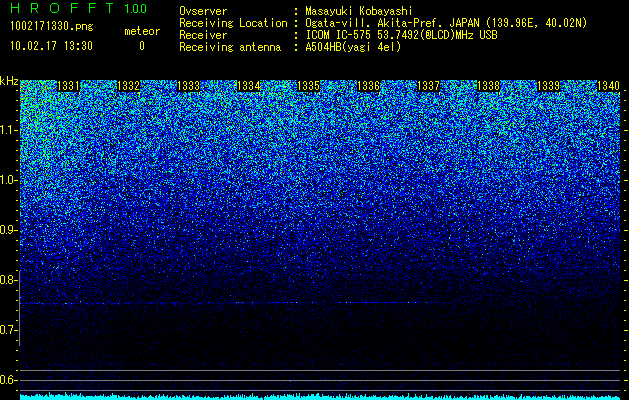This screenshot has width=629, height=400.
Task: Click the 0.7 kHz axis label
Action: pyautogui.click(x=8, y=330)
